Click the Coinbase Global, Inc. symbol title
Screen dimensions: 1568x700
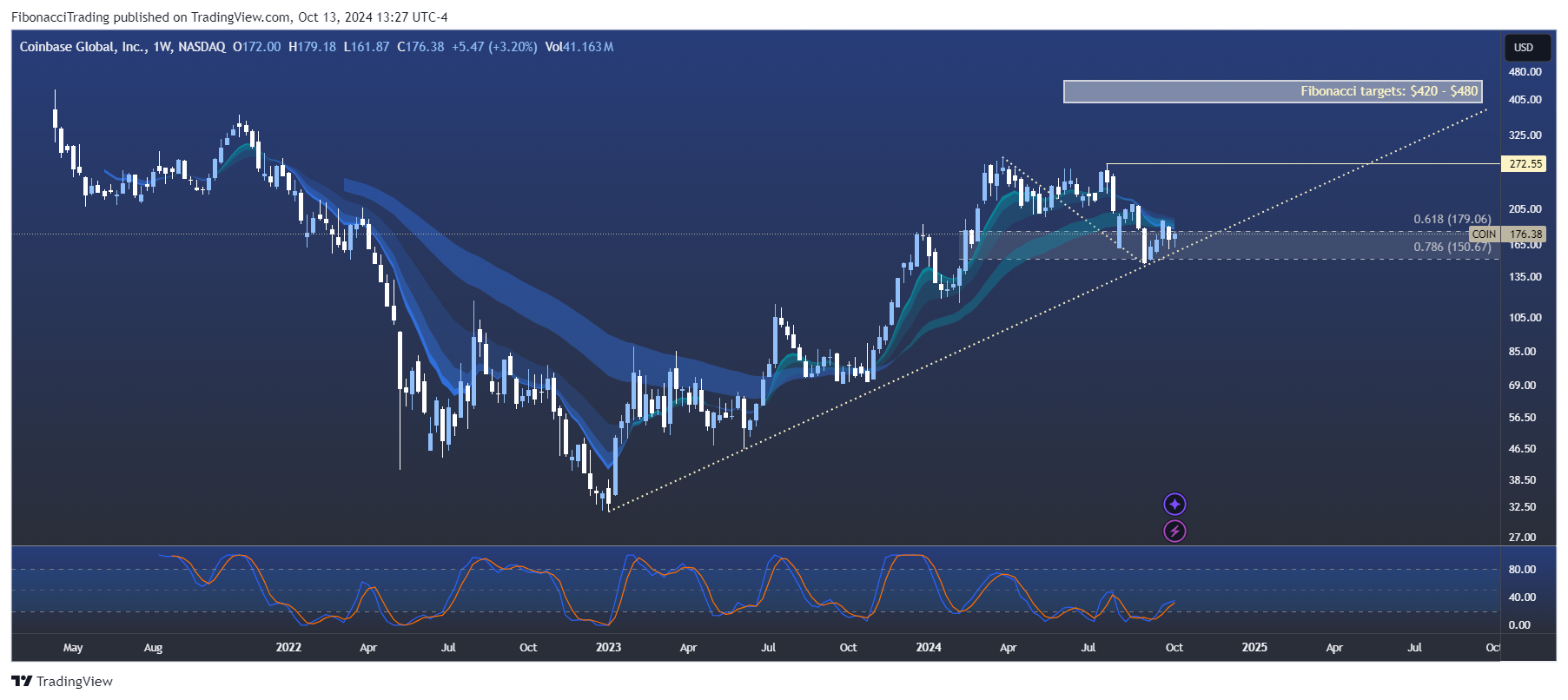[x=83, y=47]
